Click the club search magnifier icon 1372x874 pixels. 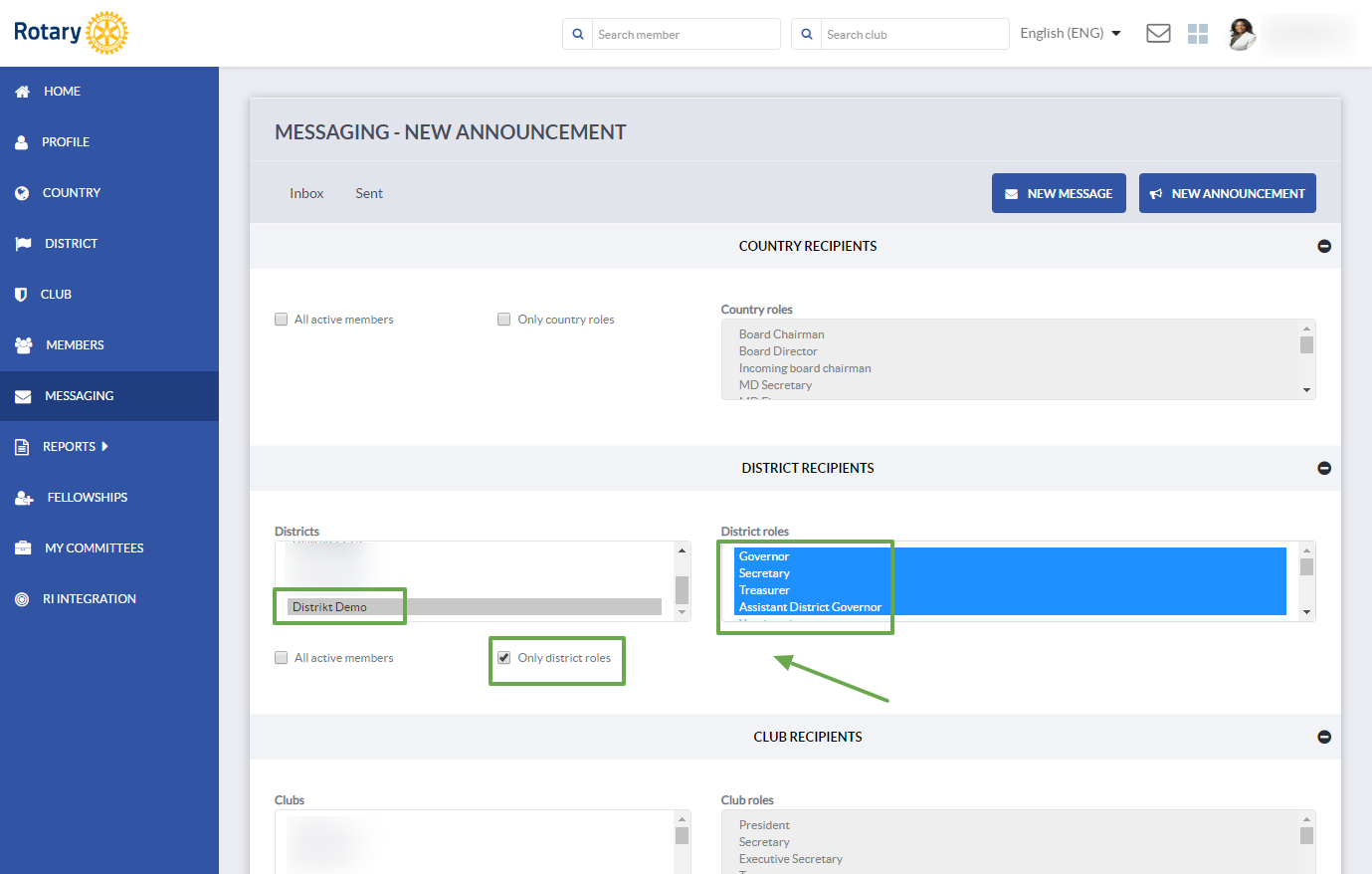click(x=807, y=34)
